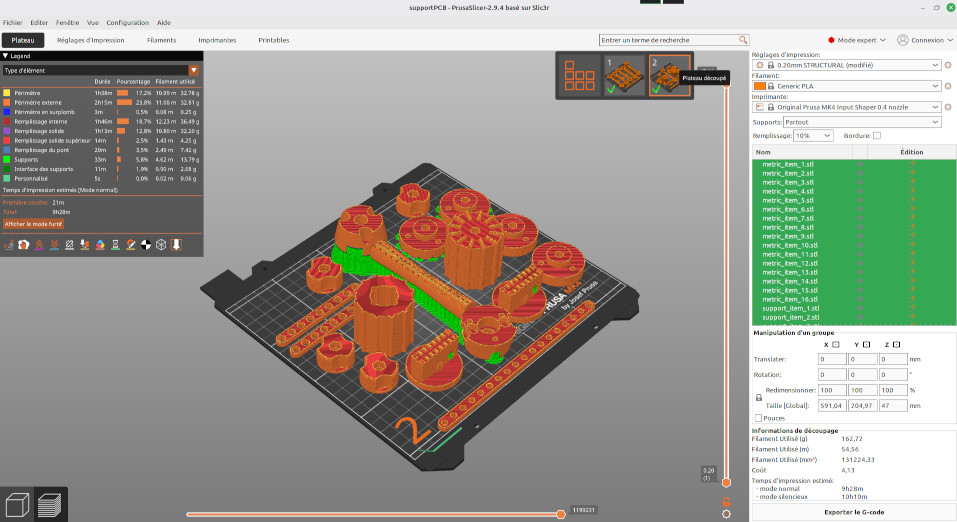Select bed 1 thumbnail
This screenshot has height=522, width=957.
pos(624,75)
